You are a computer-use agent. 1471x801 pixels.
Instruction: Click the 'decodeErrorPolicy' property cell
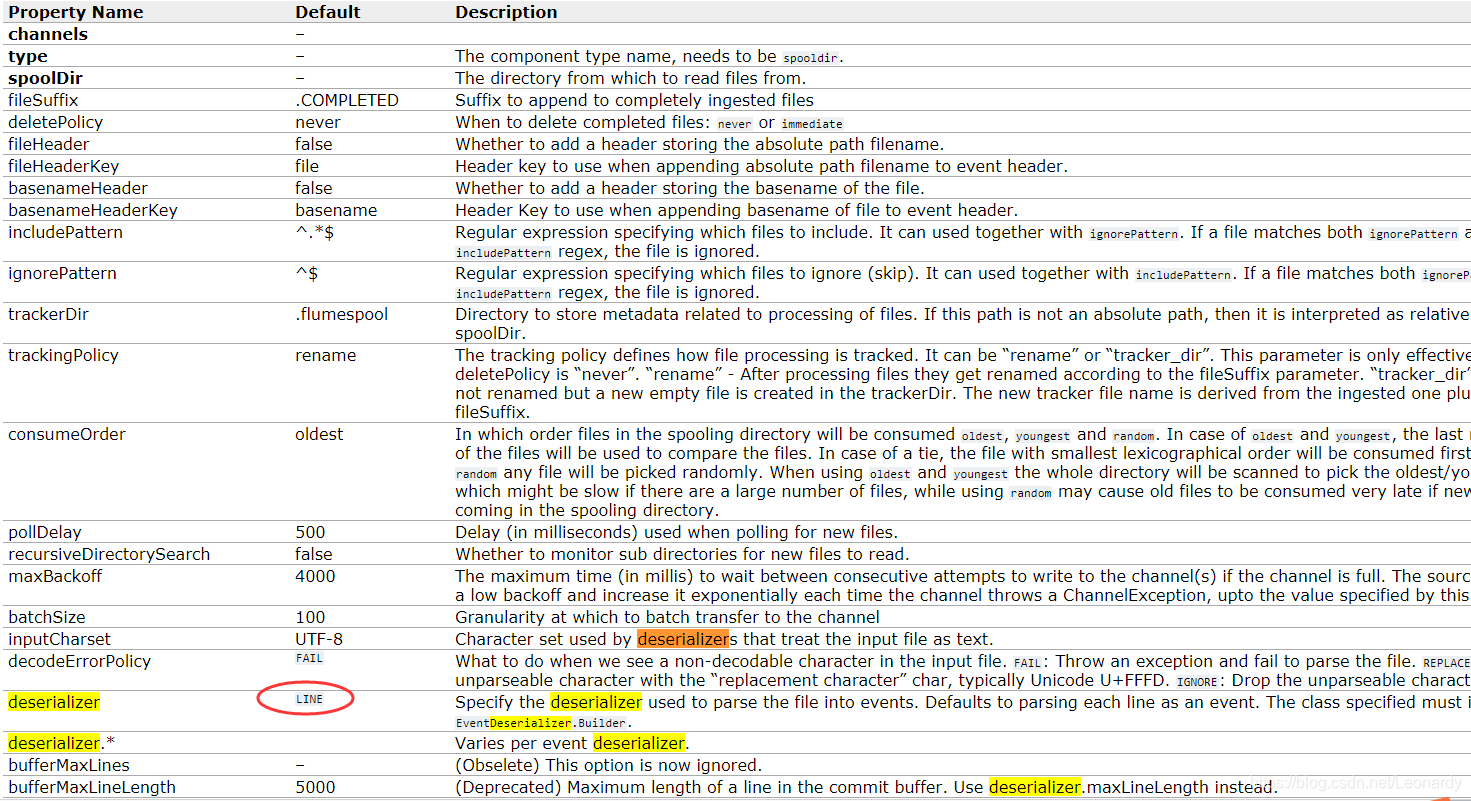(80, 661)
